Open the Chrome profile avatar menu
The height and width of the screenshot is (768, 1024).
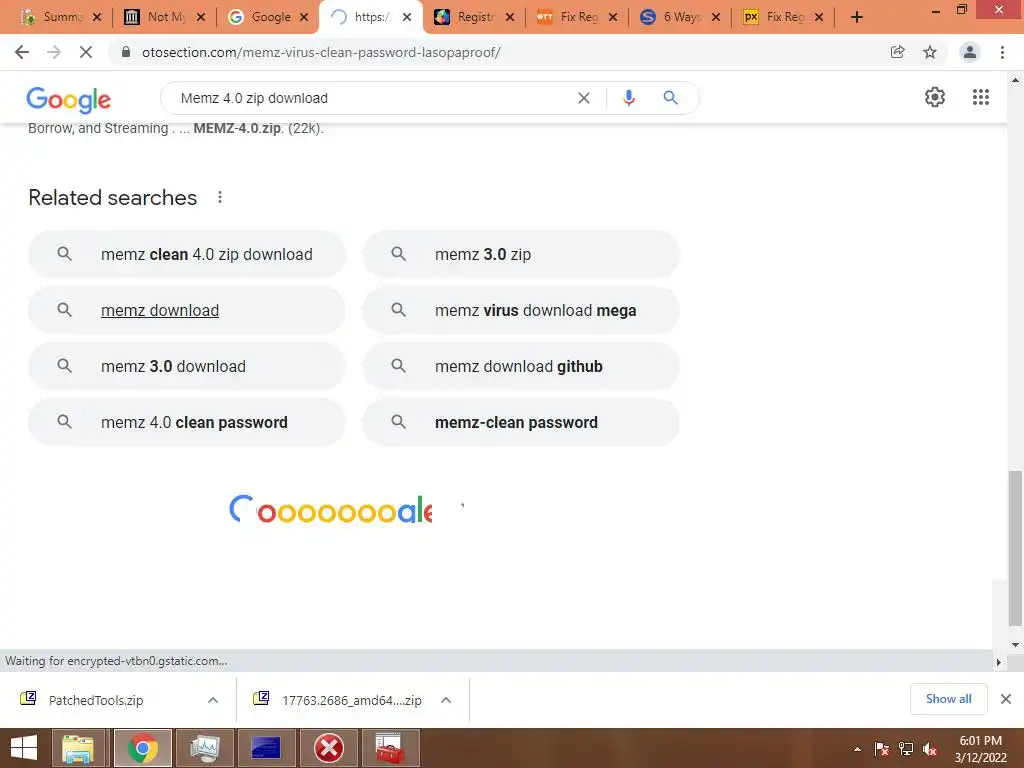click(970, 52)
